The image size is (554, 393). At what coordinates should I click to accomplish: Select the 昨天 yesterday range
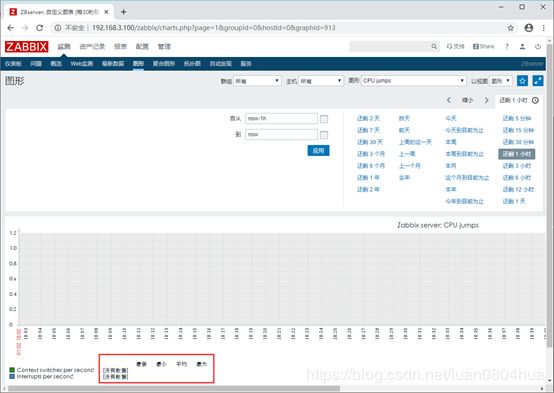pos(404,118)
